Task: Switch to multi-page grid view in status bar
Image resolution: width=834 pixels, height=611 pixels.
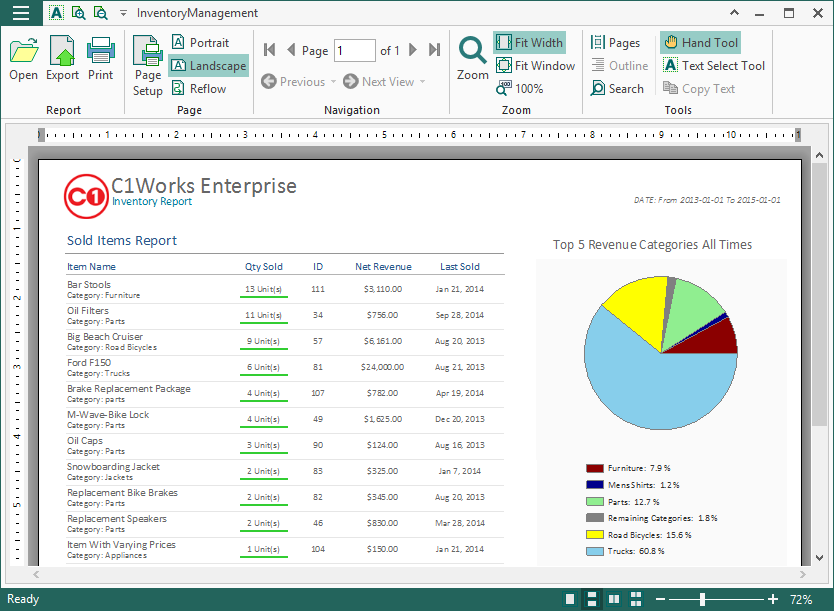Action: (636, 599)
